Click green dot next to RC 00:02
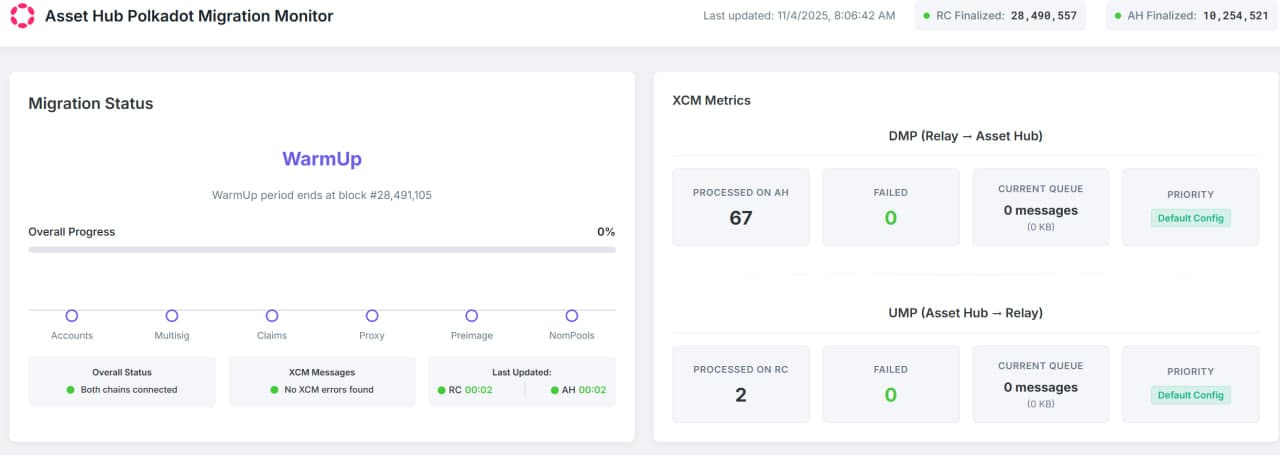The height and width of the screenshot is (455, 1280). (441, 390)
